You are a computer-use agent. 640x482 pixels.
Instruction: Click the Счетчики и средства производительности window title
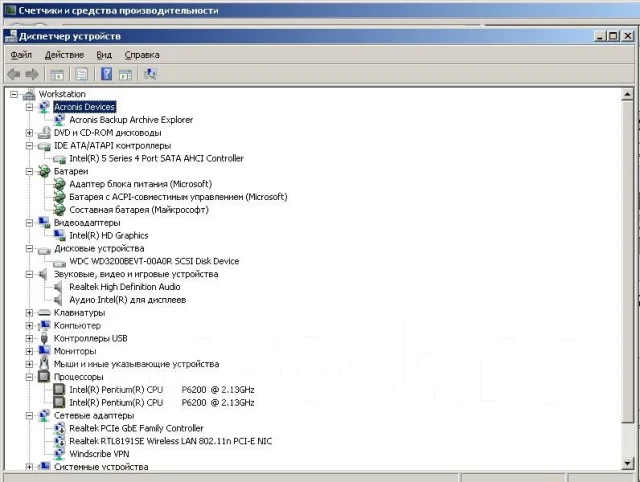(118, 11)
